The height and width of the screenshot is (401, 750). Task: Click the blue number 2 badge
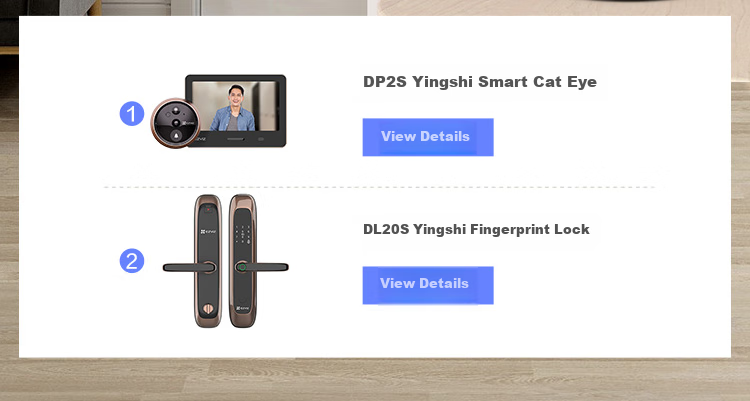pyautogui.click(x=132, y=261)
